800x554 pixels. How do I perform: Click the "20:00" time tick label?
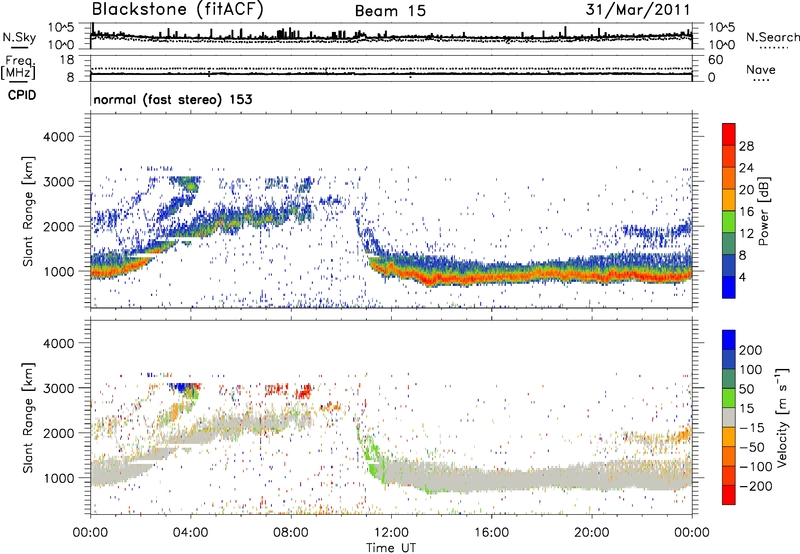coord(591,533)
